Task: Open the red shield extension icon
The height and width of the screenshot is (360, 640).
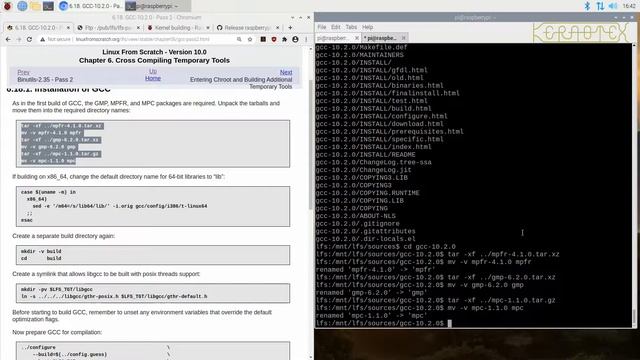Action: click(274, 39)
